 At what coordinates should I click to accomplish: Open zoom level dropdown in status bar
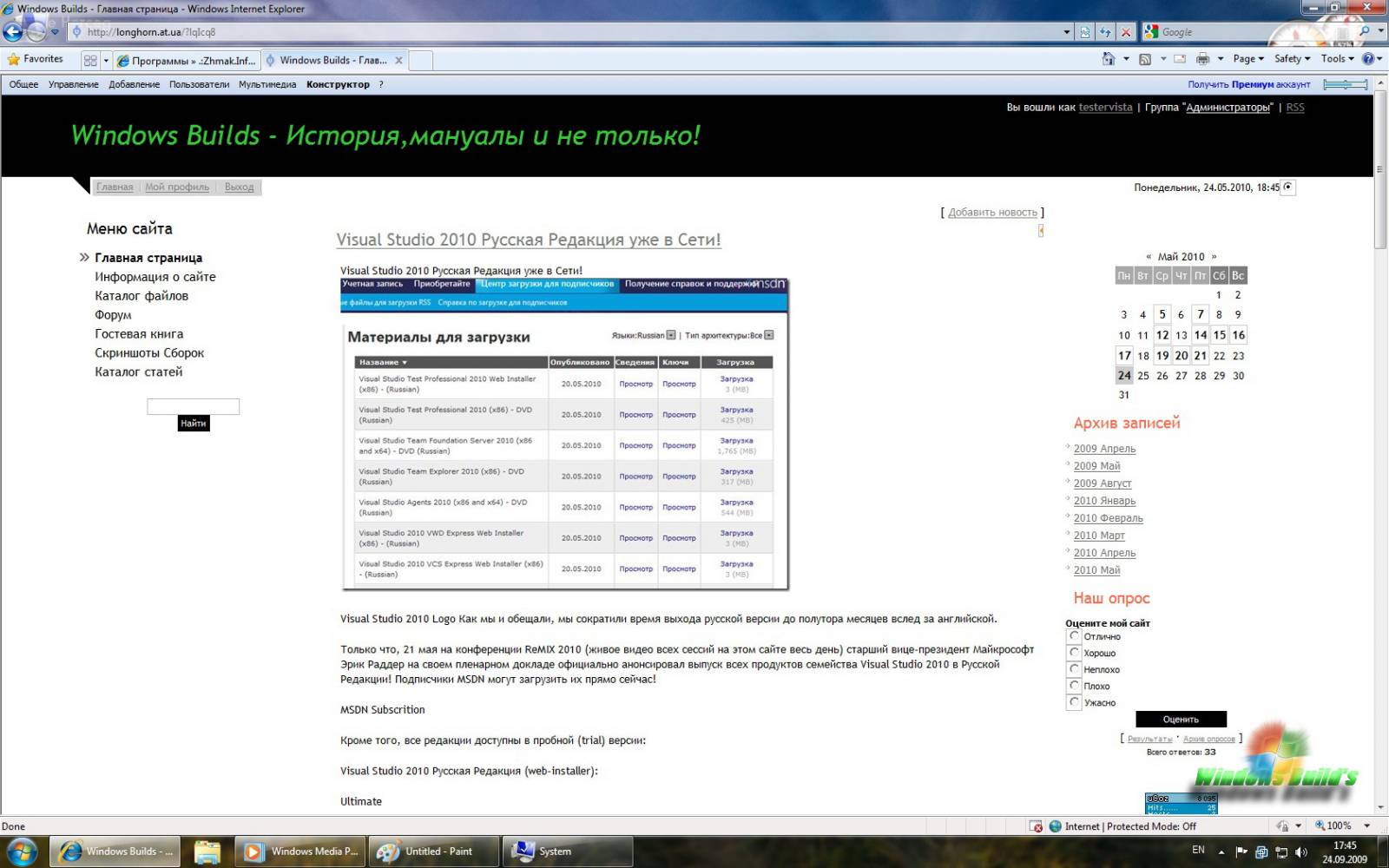pos(1366,826)
